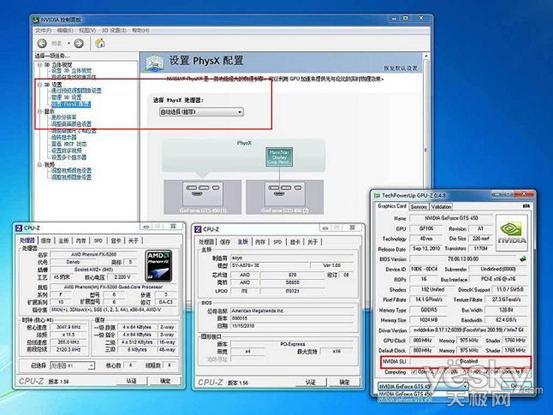Viewport: 553px width, 415px height.
Task: Click the NVIDIA Control Panel title bar icon
Action: click(x=36, y=20)
